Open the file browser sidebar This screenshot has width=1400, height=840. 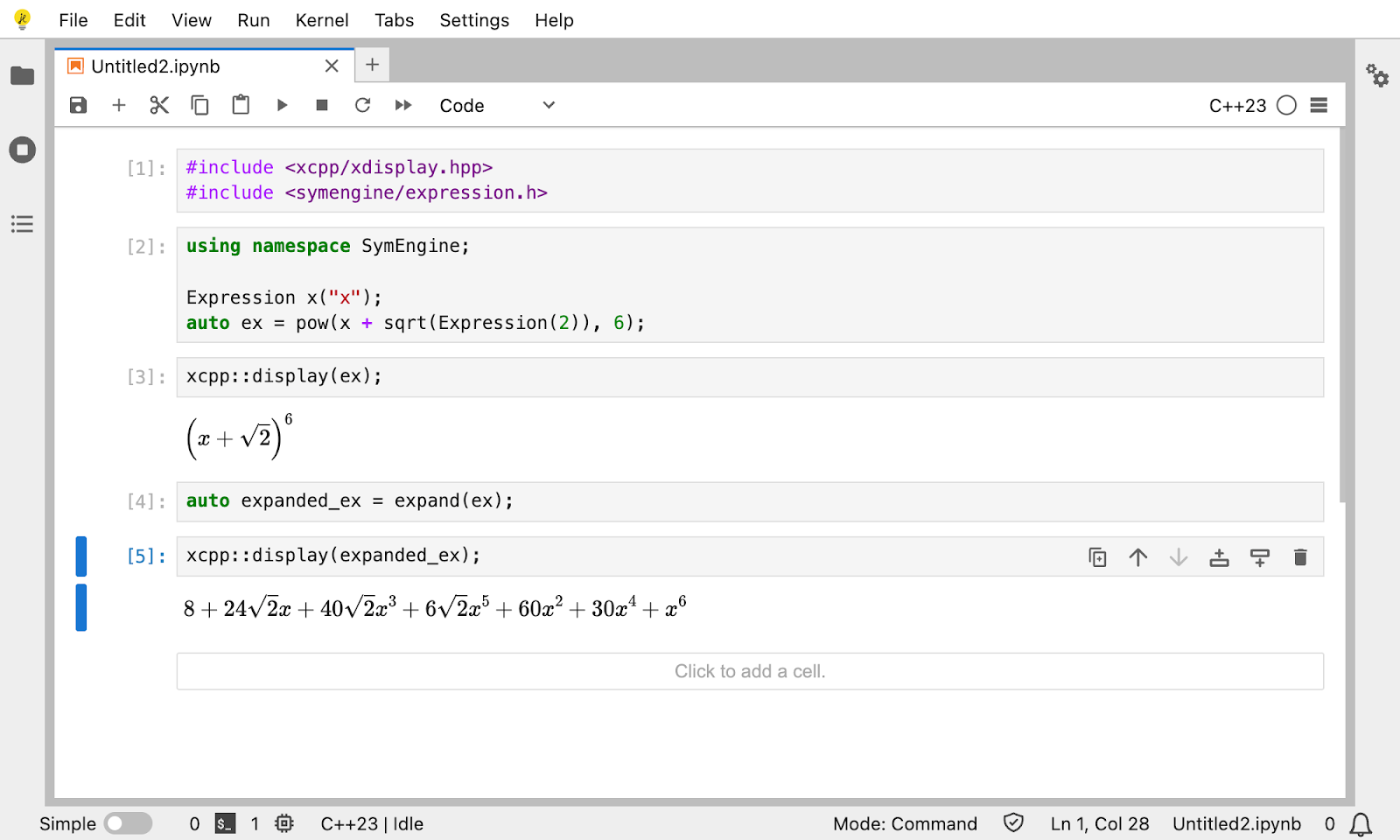pos(23,76)
